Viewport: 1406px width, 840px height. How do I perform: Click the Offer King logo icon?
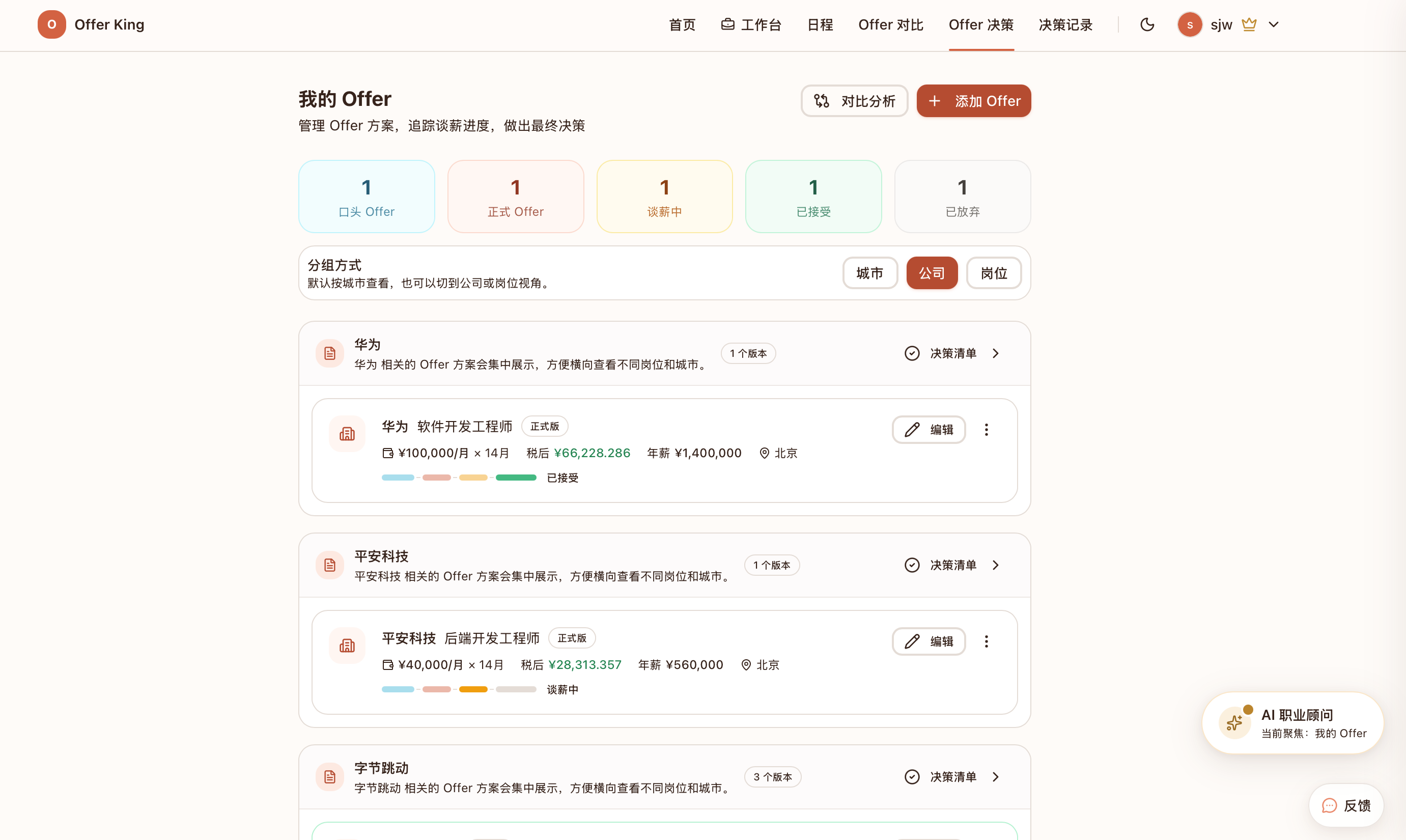51,24
